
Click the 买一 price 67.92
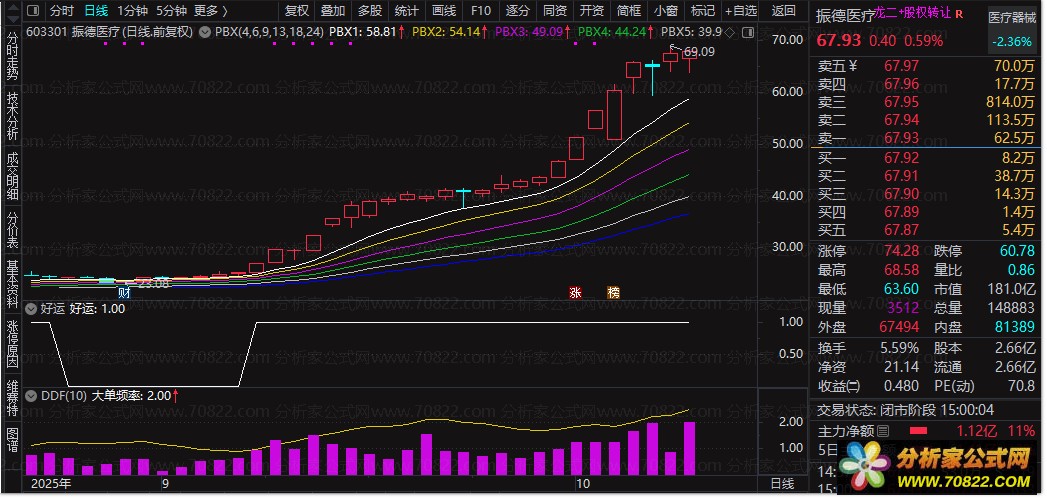pyautogui.click(x=901, y=158)
